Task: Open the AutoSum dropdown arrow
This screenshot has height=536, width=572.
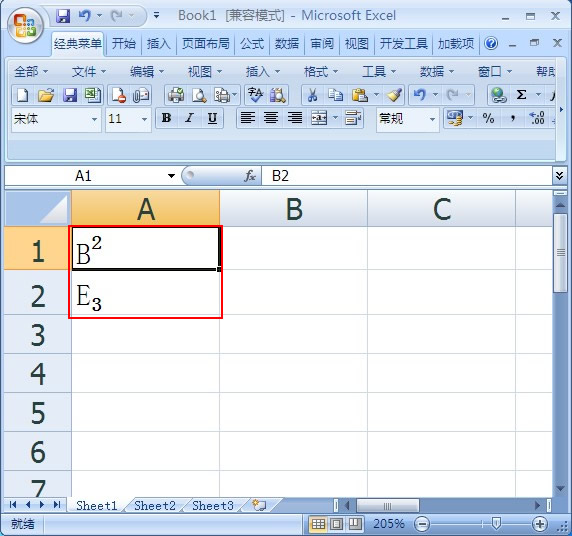Action: 538,95
